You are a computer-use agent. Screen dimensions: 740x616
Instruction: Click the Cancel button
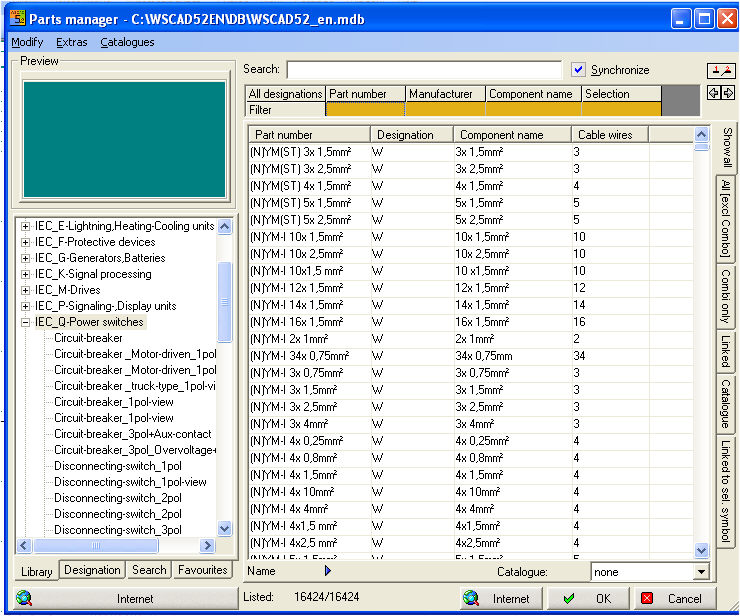675,599
